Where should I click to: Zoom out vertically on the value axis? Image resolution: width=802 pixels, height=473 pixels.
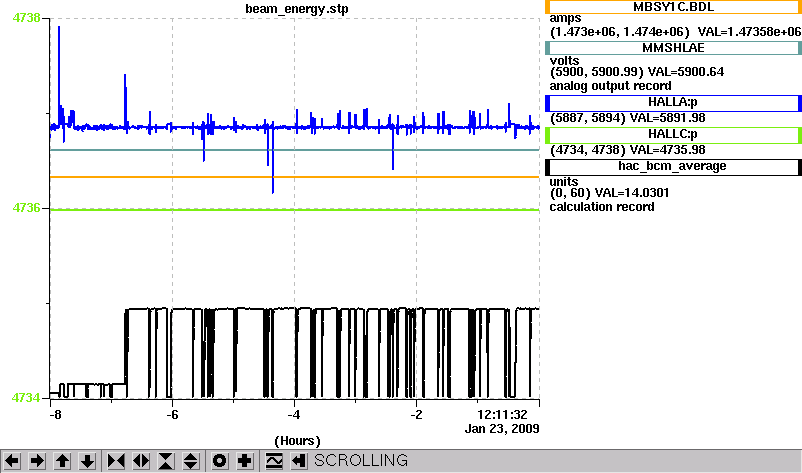click(191, 461)
